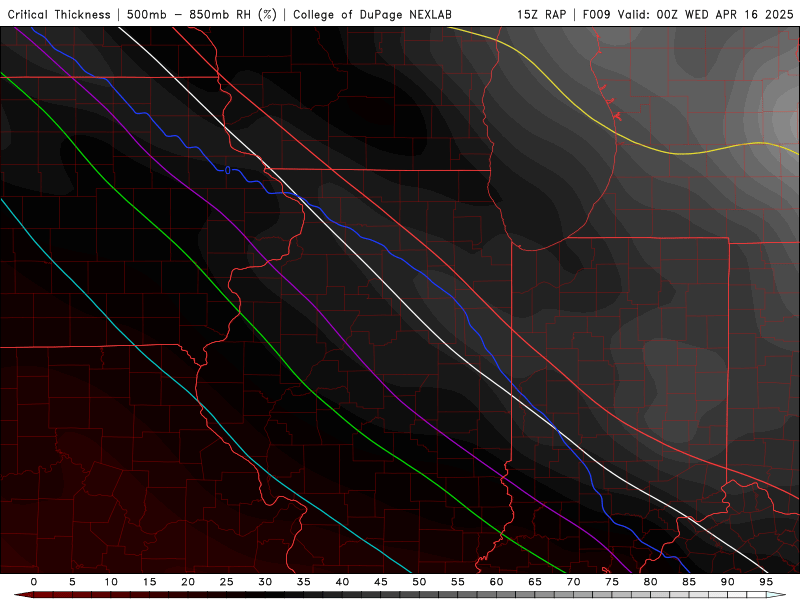The height and width of the screenshot is (600, 800).
Task: Click the white high-RH end of color bar
Action: (x=776, y=595)
